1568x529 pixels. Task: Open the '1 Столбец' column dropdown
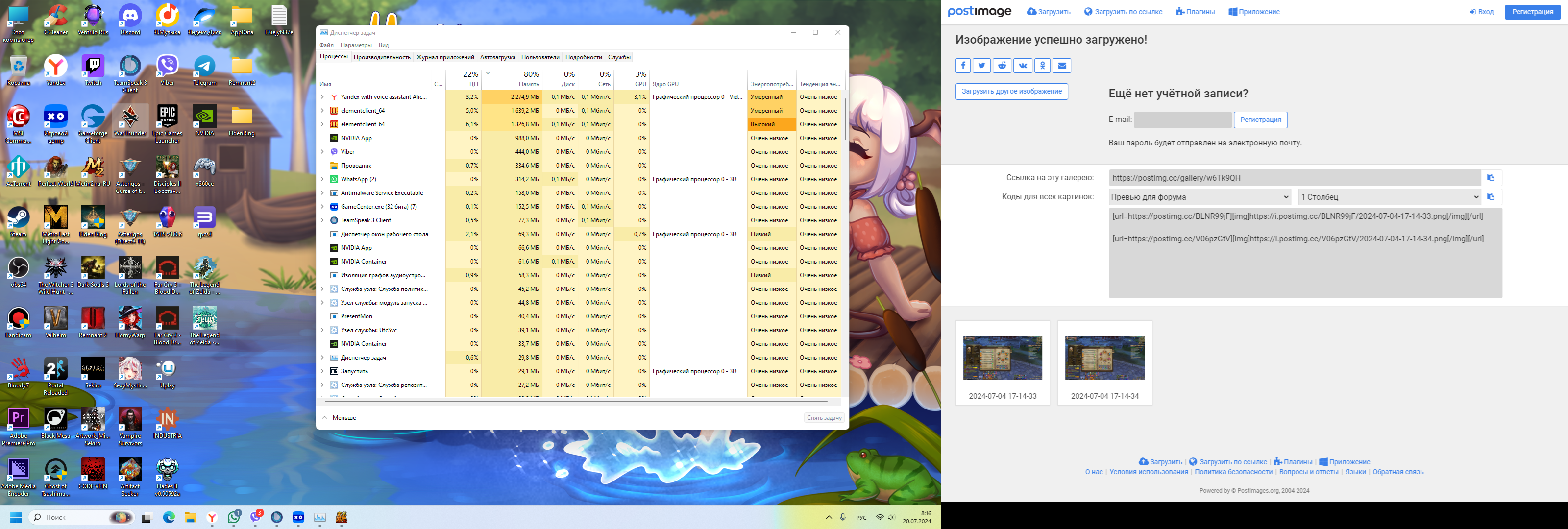1389,197
